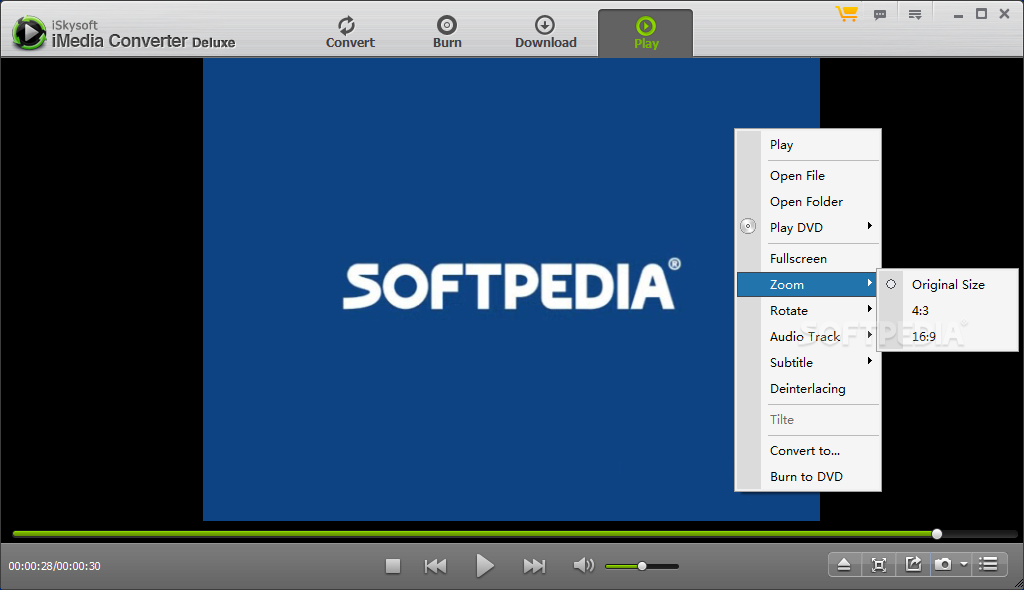
Task: Choose Convert to... from context menu
Action: tap(808, 451)
